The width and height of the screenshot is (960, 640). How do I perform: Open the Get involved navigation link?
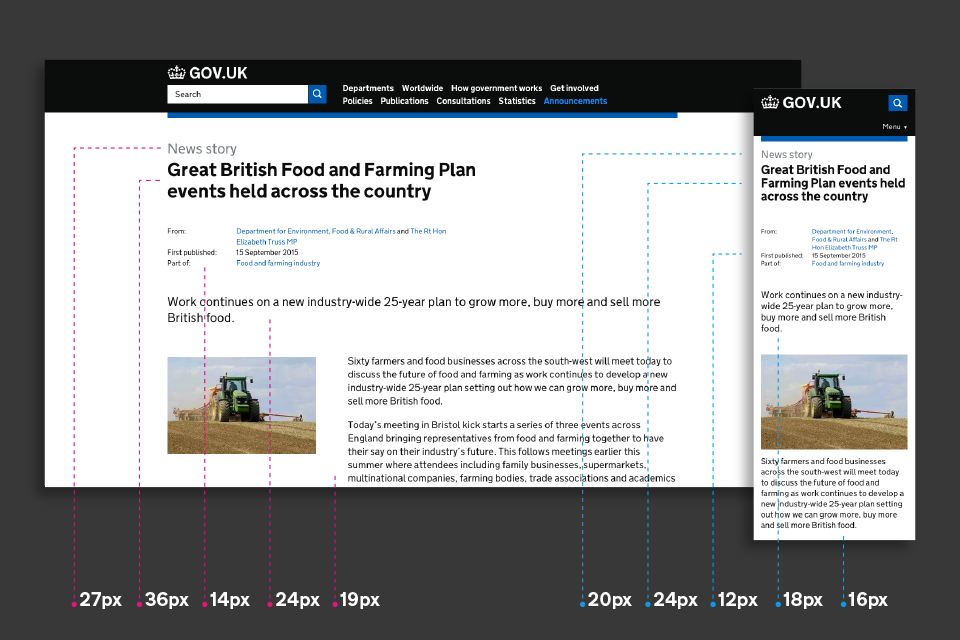pos(574,88)
